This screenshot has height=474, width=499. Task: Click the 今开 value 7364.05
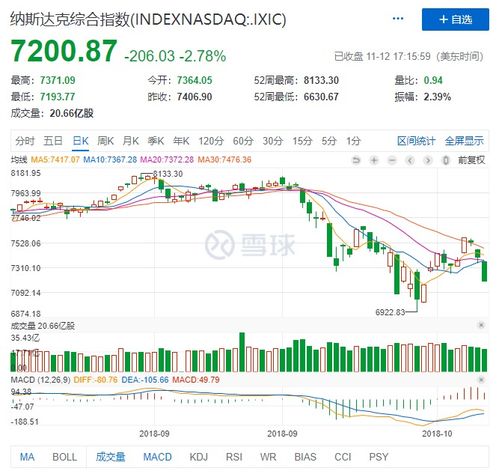tap(195, 80)
